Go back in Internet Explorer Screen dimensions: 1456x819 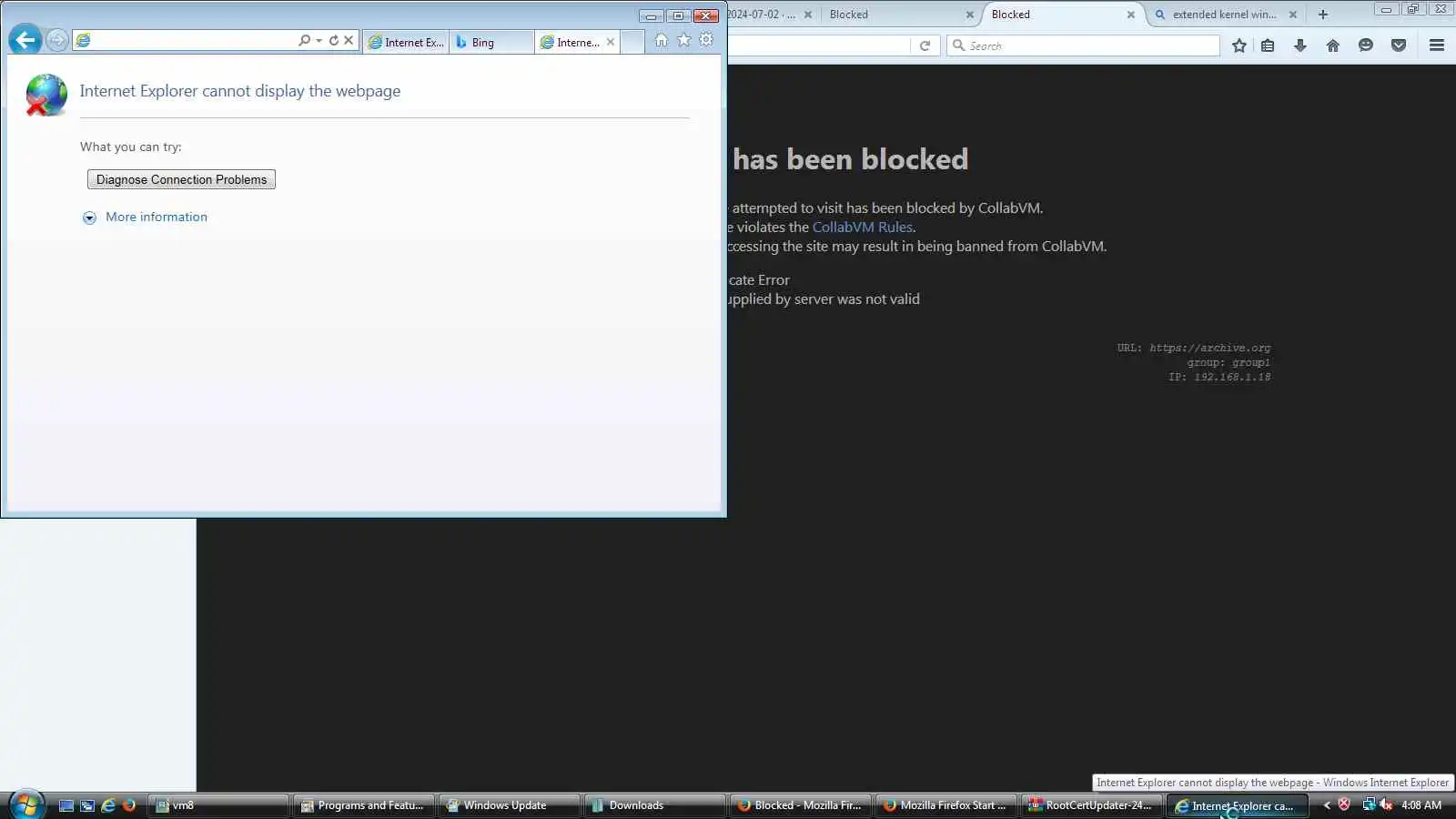(x=25, y=40)
